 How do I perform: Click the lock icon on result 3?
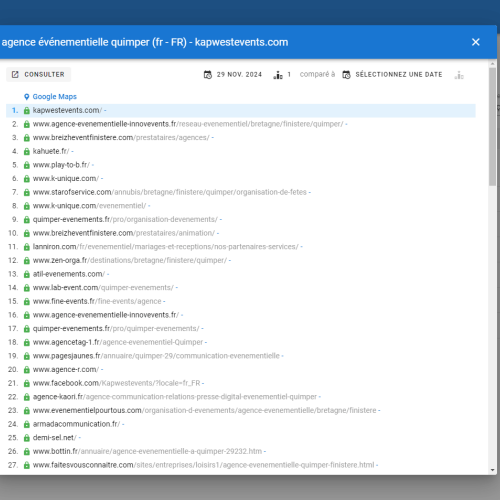tap(27, 138)
